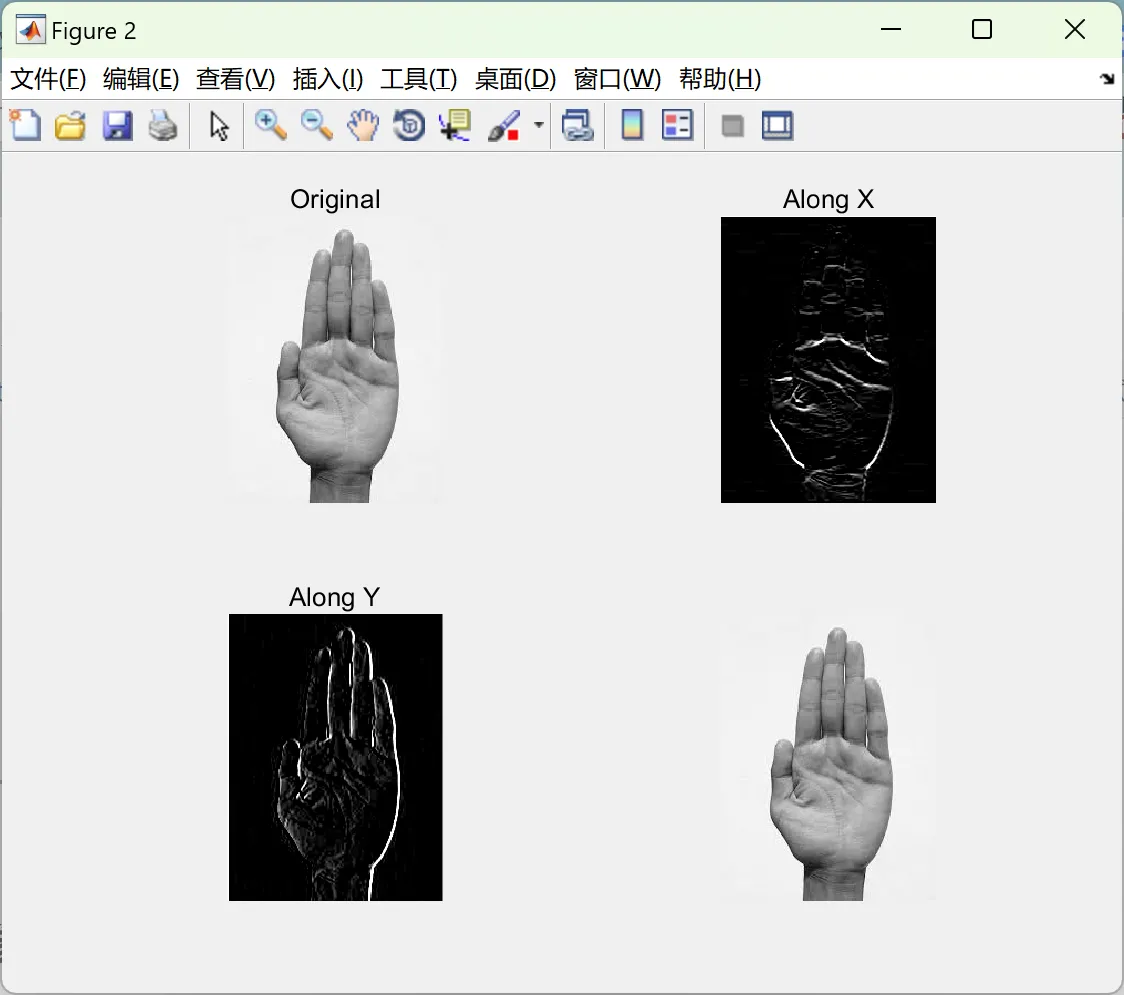Click the 'Along X' title text
Screen dimensions: 1124x995
[x=829, y=199]
